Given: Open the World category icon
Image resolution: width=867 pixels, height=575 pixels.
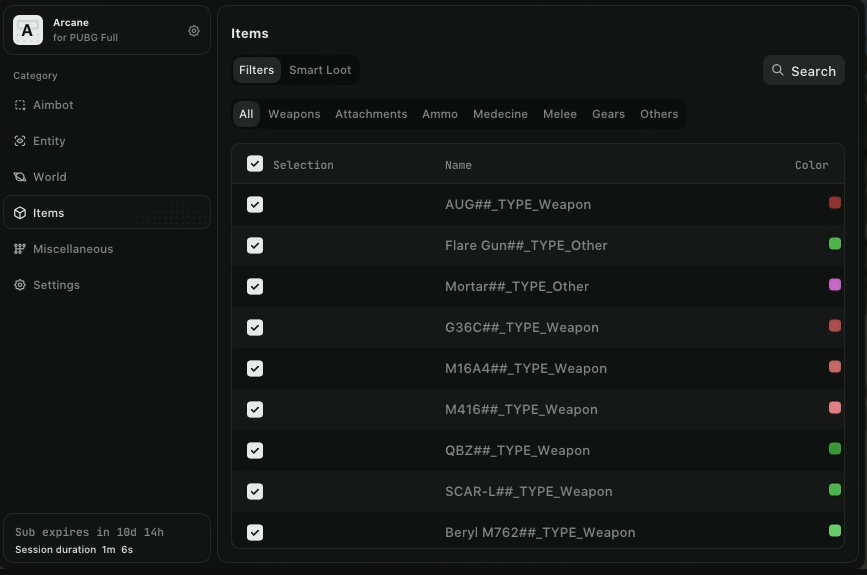Looking at the screenshot, I should pos(20,177).
